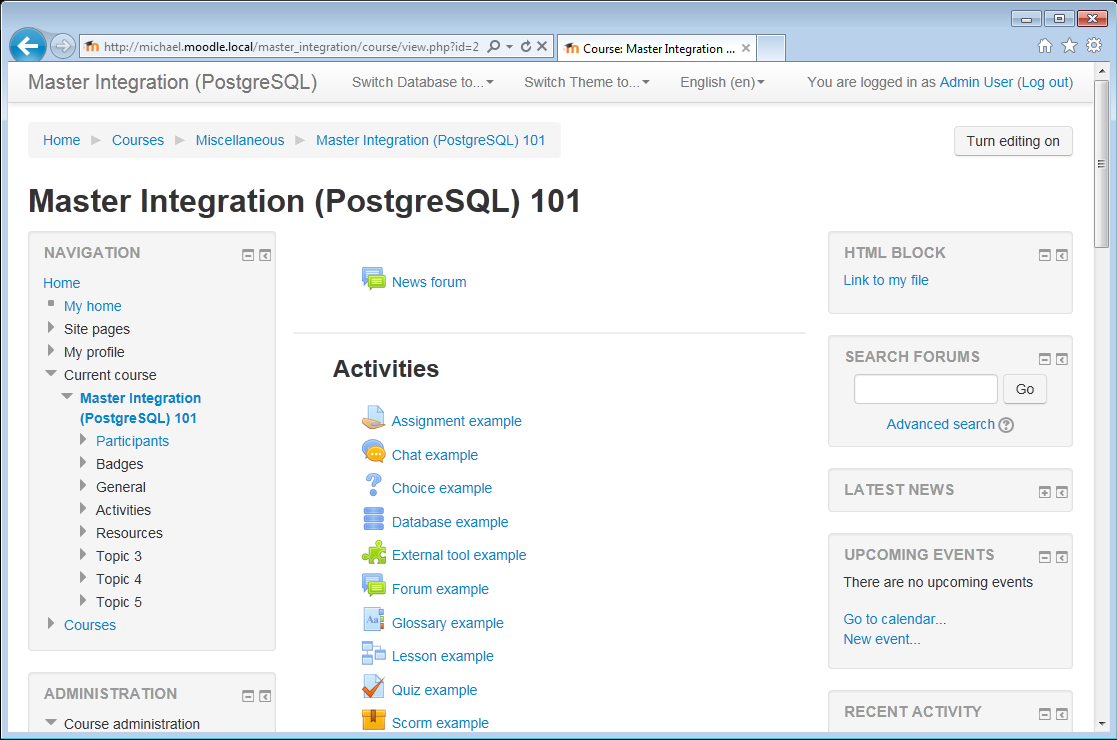
Task: Refresh the page in address bar
Action: 526,46
